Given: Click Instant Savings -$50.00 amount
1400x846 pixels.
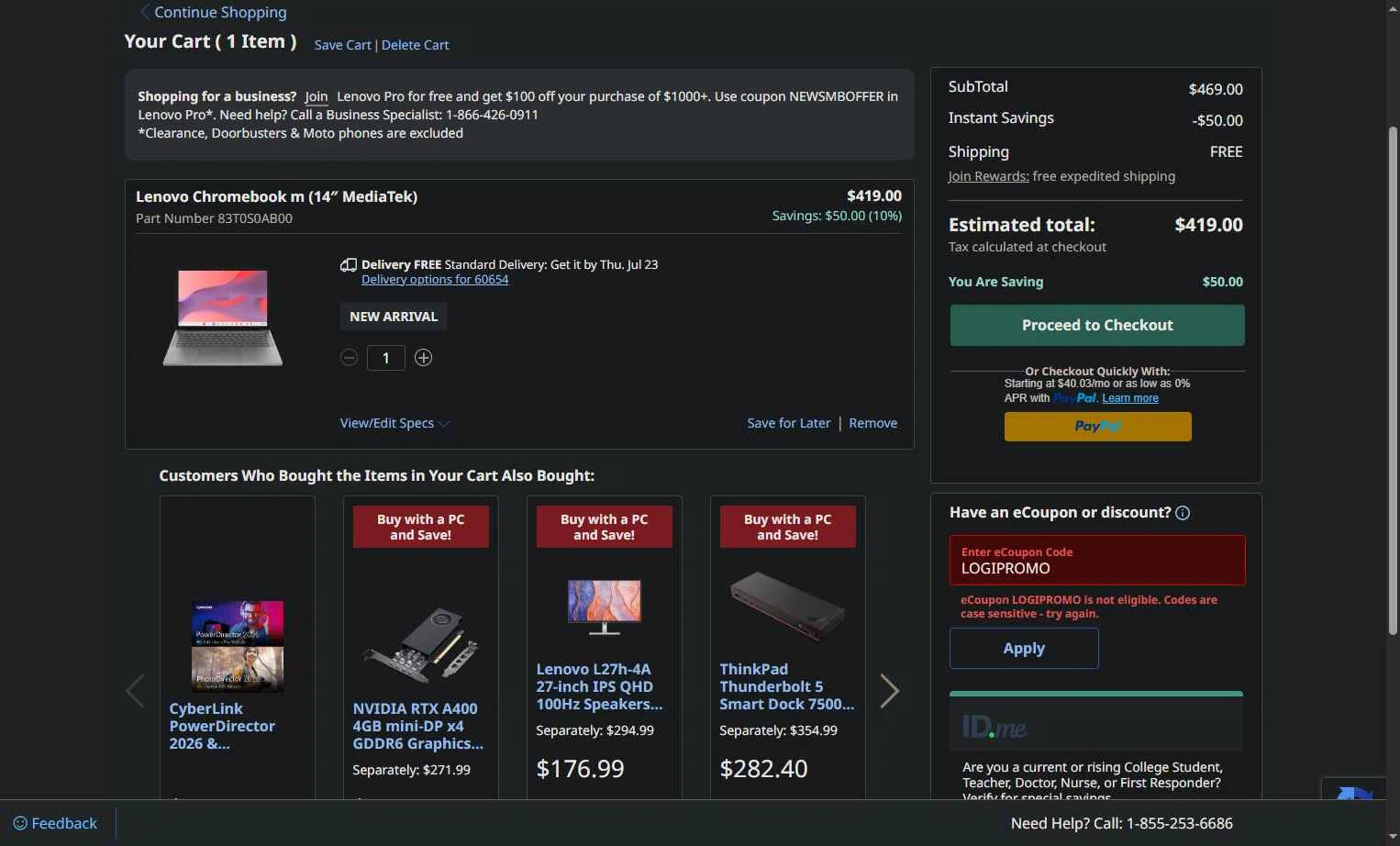Looking at the screenshot, I should tap(1217, 120).
